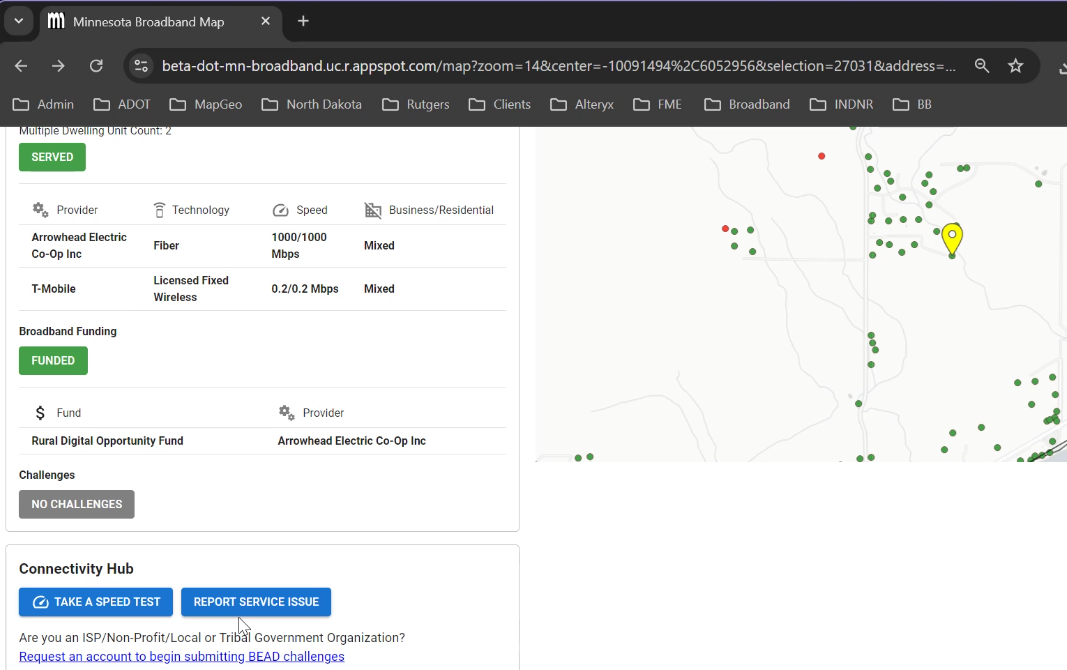Click the browser forward arrow
1067x670 pixels.
coord(58,66)
